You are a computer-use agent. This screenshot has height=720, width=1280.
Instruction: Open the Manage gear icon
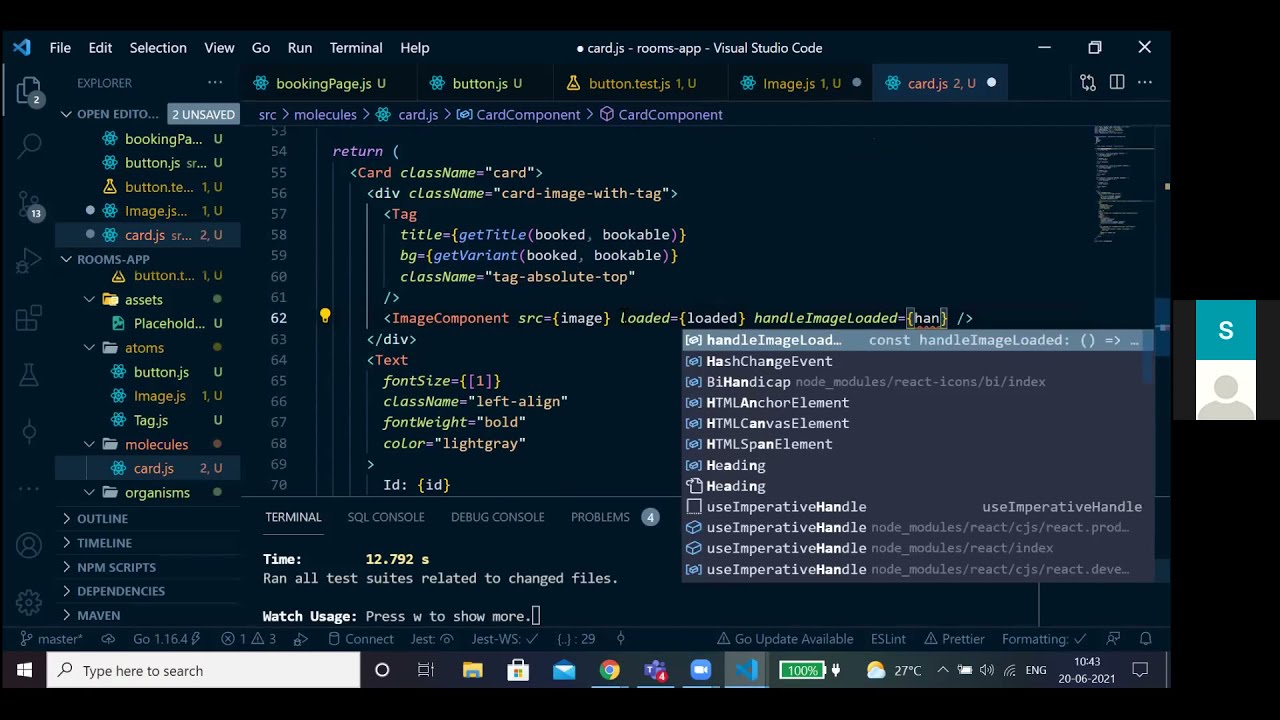[29, 603]
